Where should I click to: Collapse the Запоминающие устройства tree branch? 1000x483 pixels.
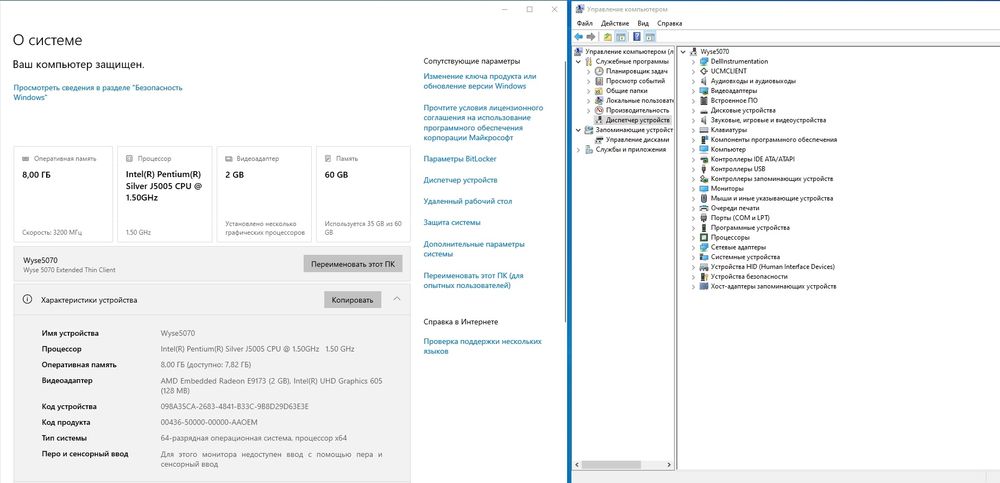(578, 130)
